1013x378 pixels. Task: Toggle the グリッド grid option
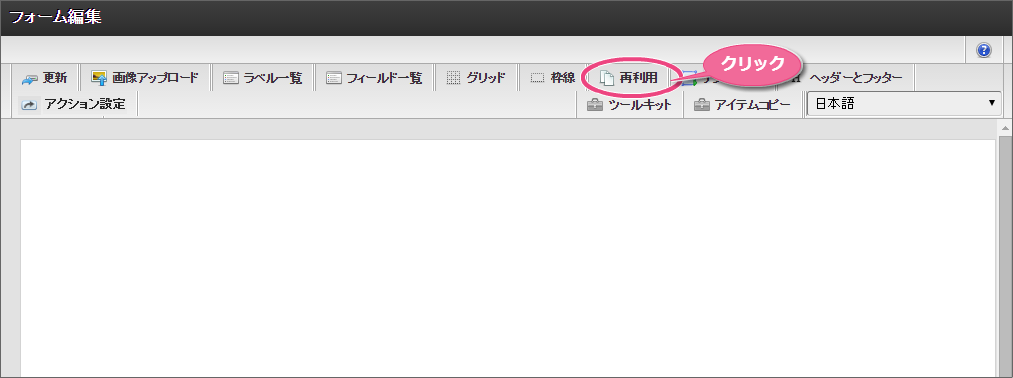476,79
